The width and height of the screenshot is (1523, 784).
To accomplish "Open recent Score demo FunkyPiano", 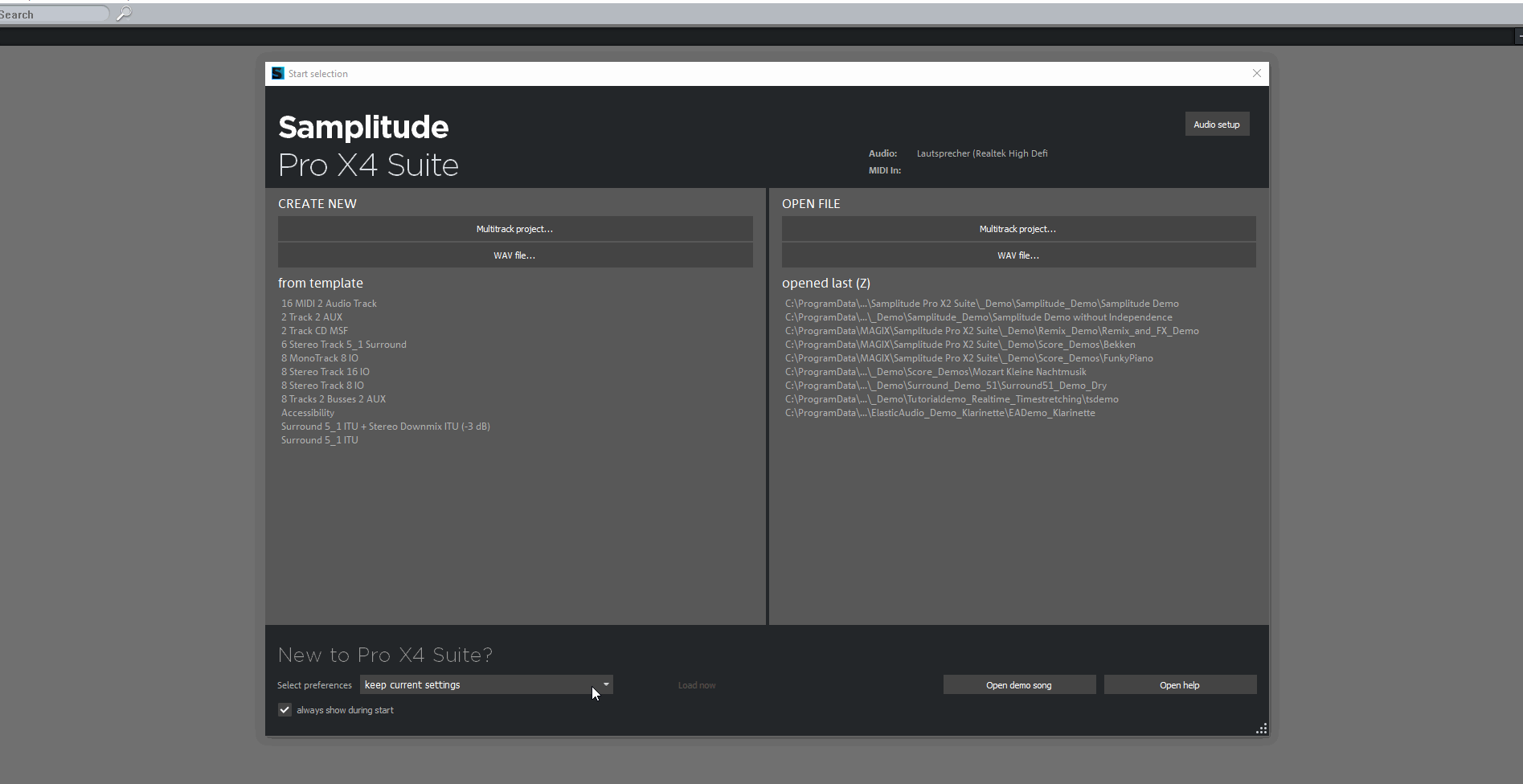I will click(969, 358).
